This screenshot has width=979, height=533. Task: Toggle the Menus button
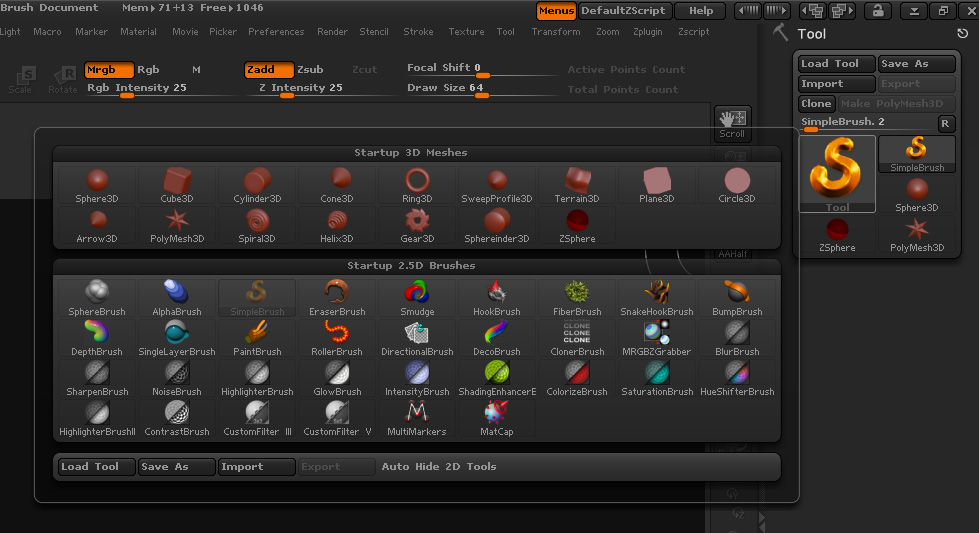(556, 11)
